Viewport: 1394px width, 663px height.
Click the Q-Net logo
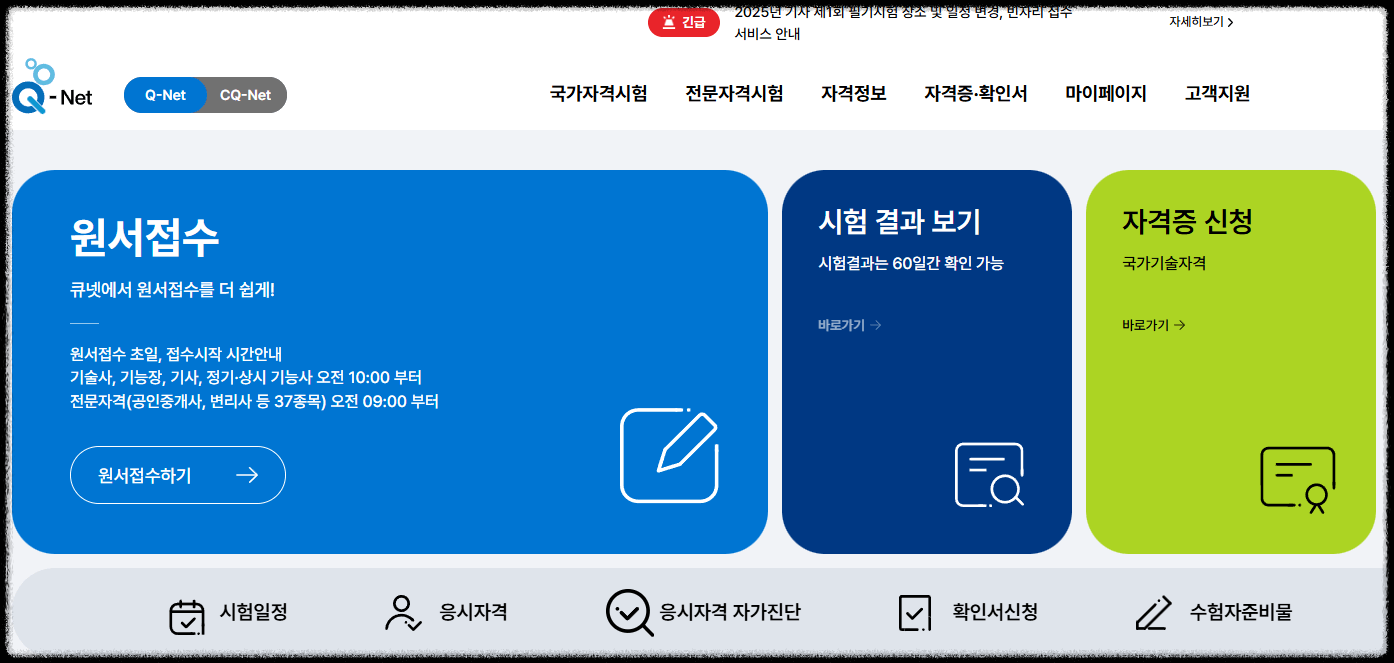[52, 95]
